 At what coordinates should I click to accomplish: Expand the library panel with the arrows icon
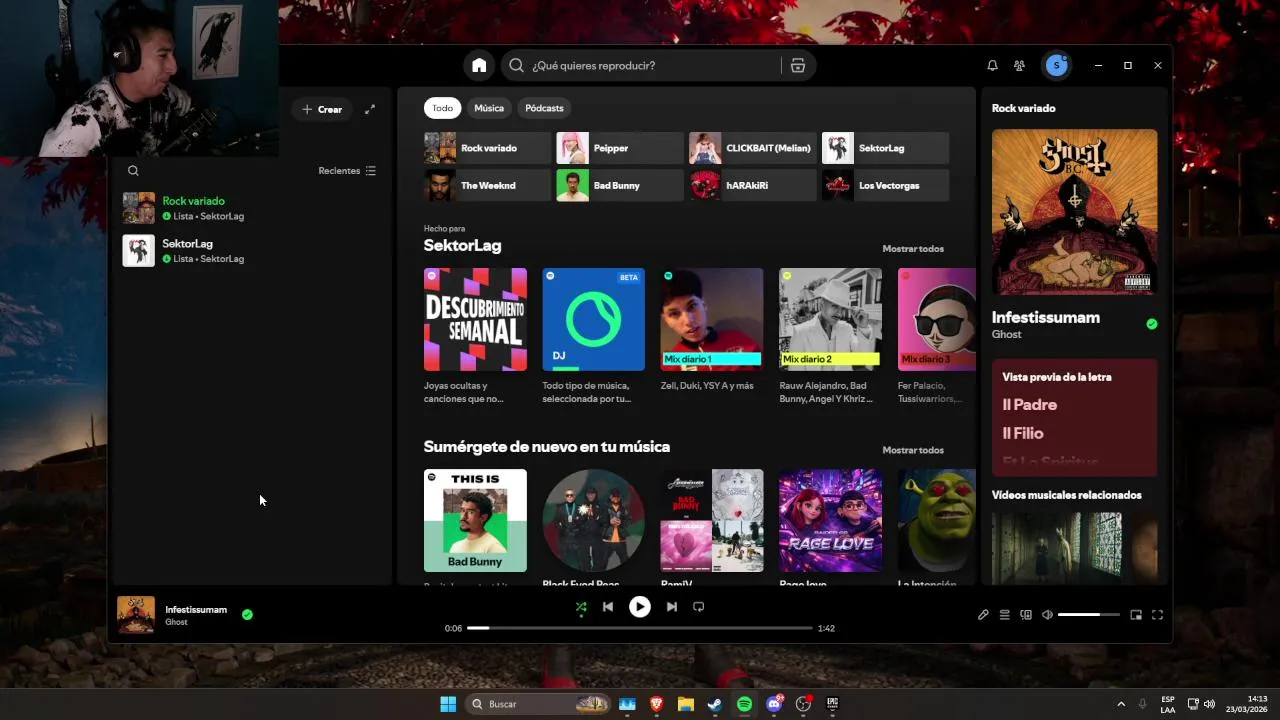click(370, 109)
